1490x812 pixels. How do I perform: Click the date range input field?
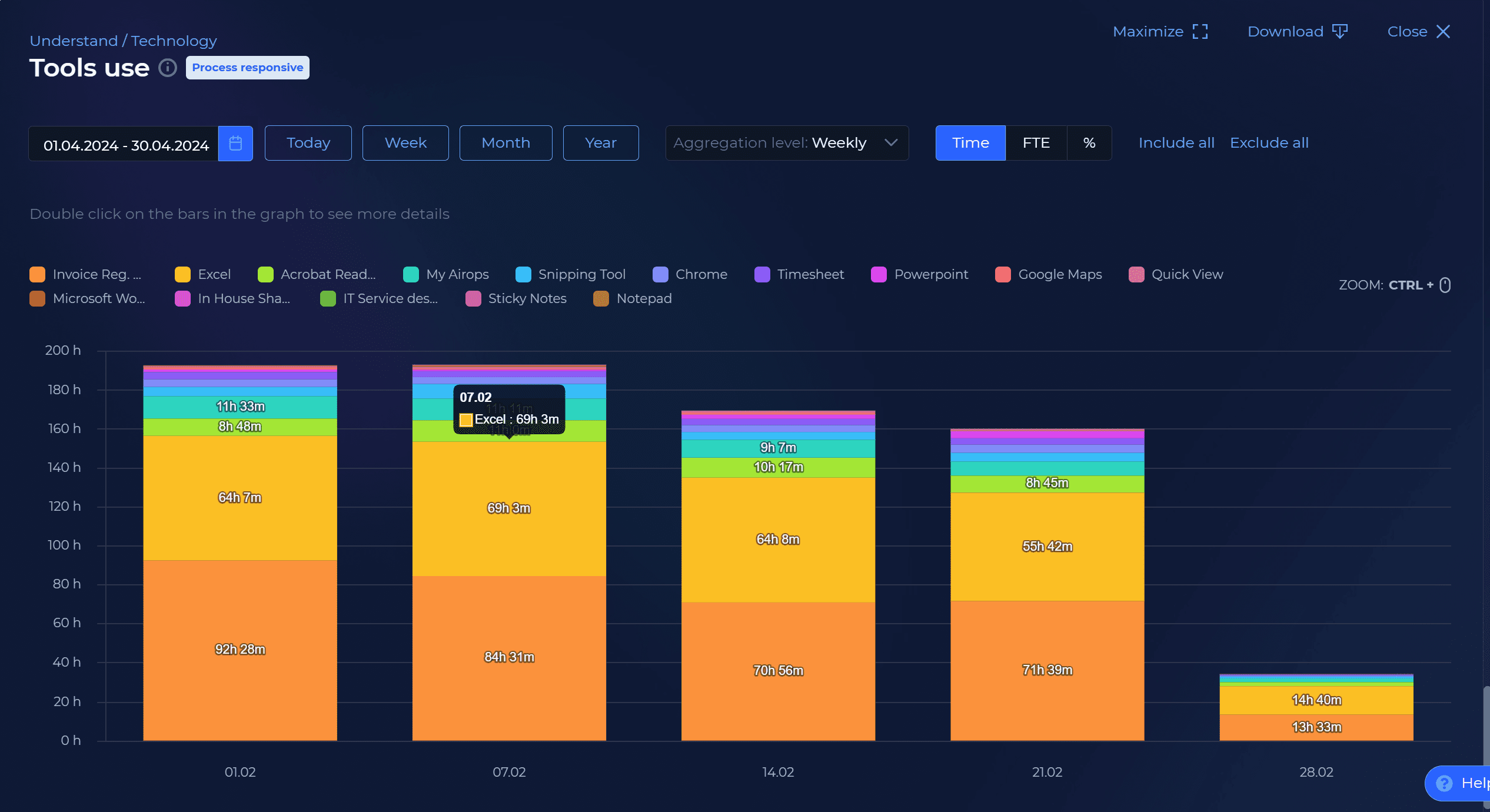[x=125, y=144]
